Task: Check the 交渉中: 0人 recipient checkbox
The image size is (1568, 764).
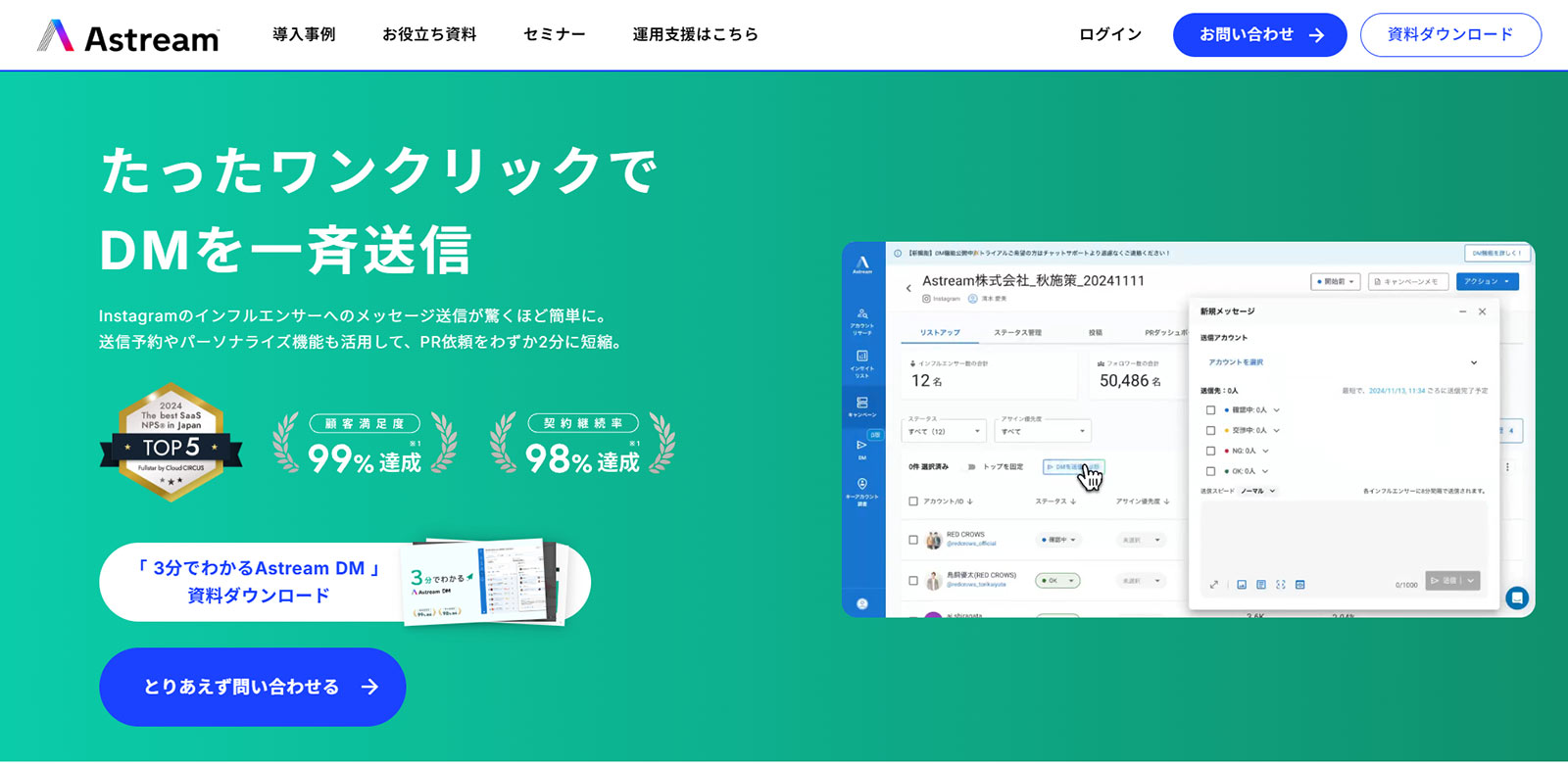Action: tap(1211, 431)
